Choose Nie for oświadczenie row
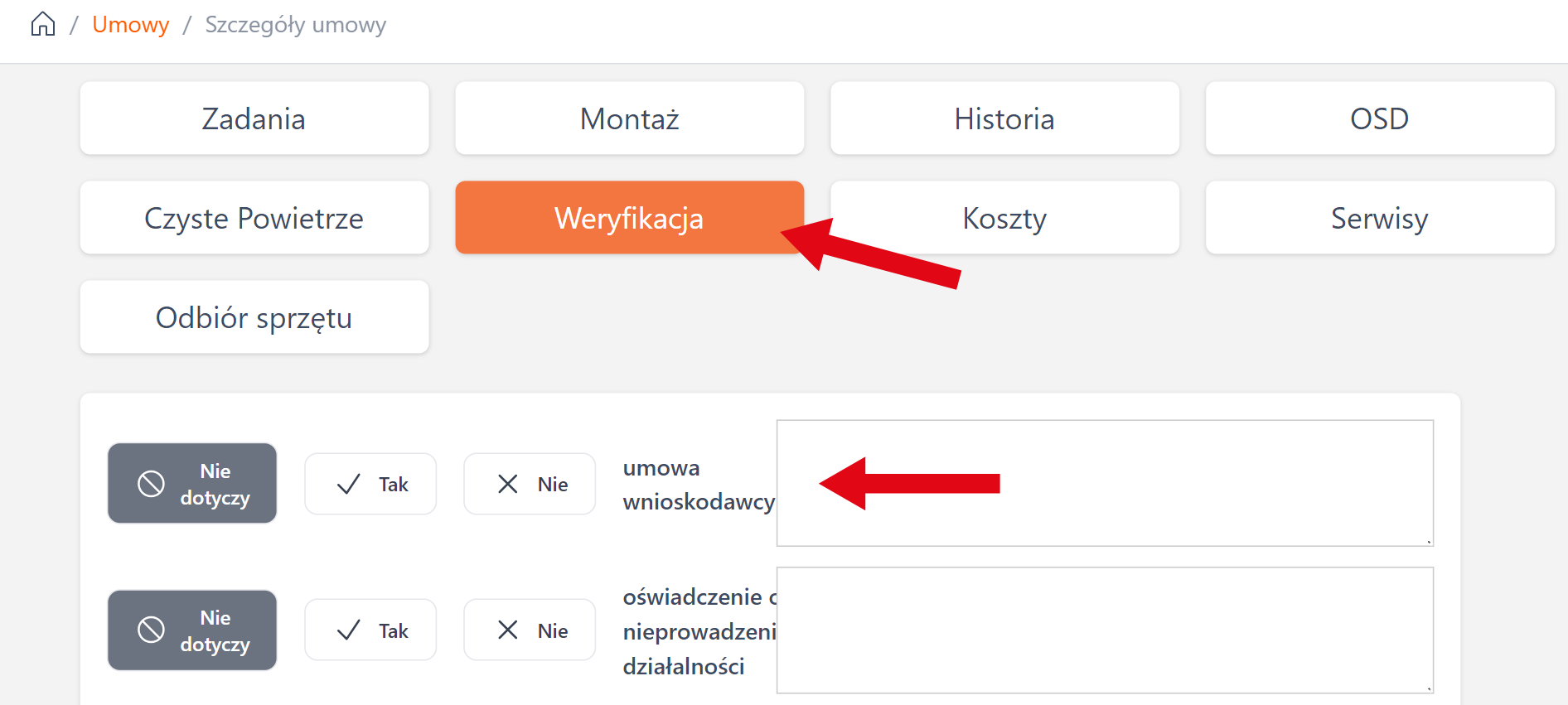Viewport: 1568px width, 705px height. (x=530, y=630)
